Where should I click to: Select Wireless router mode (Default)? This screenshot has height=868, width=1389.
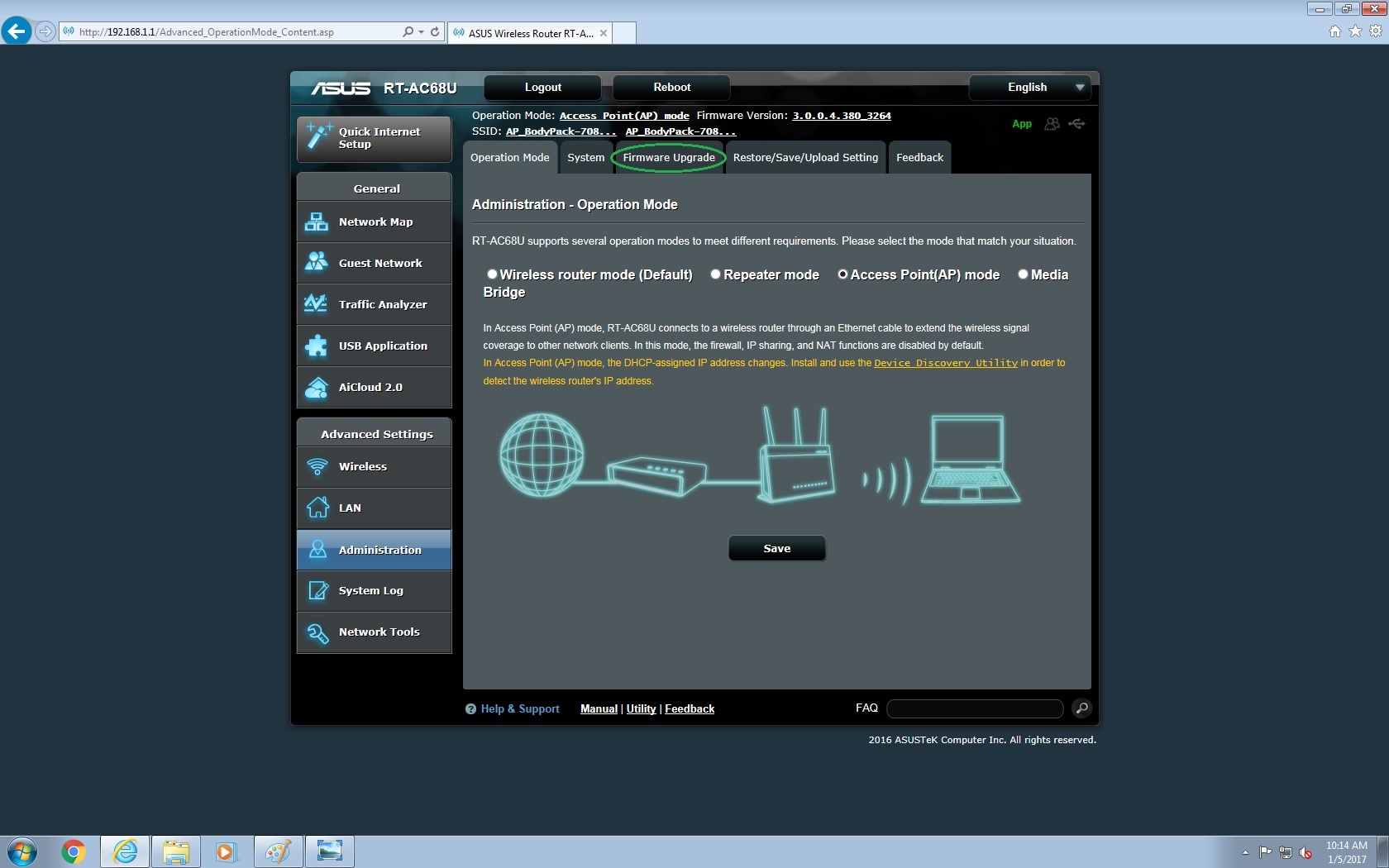click(x=492, y=274)
